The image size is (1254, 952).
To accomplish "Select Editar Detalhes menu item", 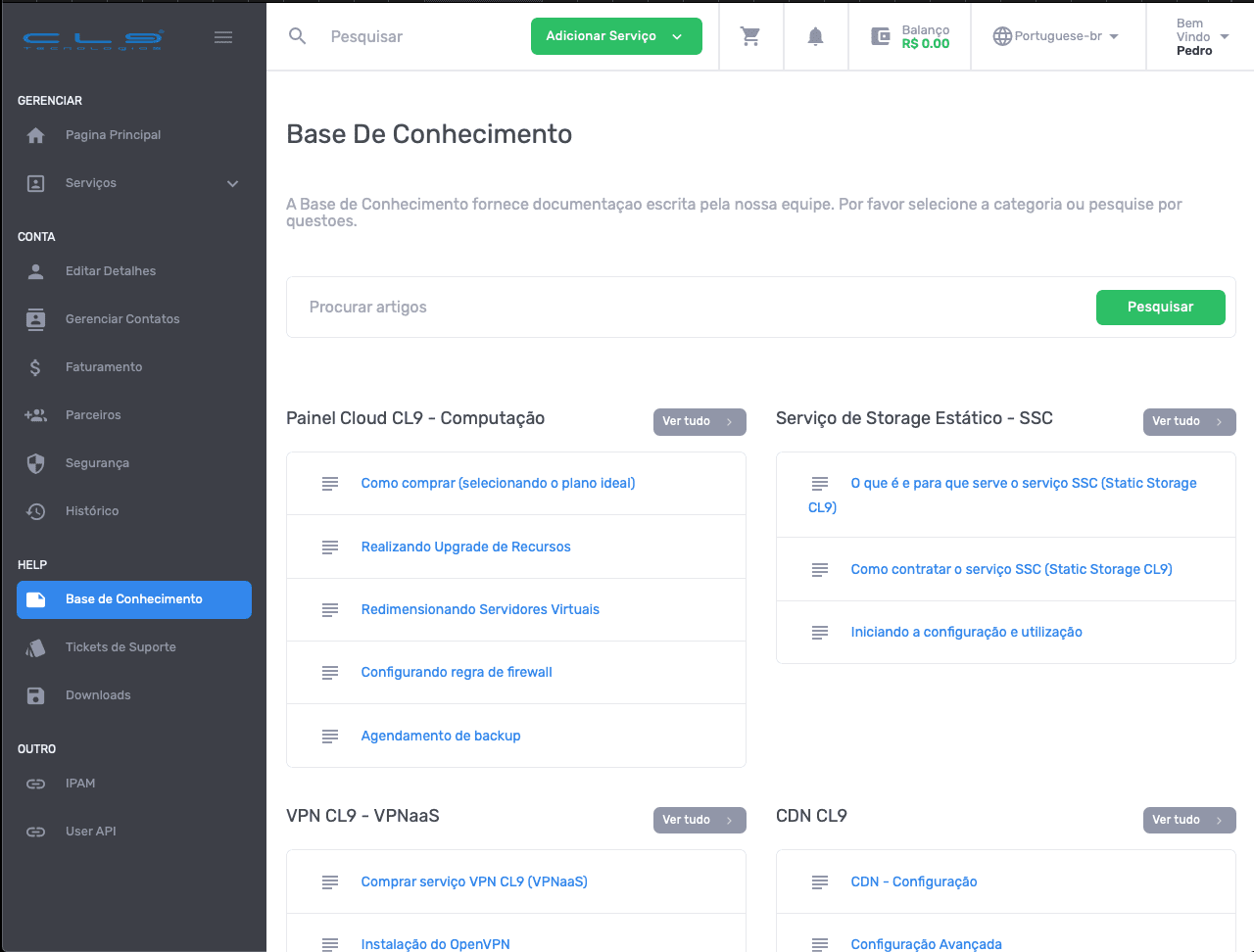I will 111,271.
